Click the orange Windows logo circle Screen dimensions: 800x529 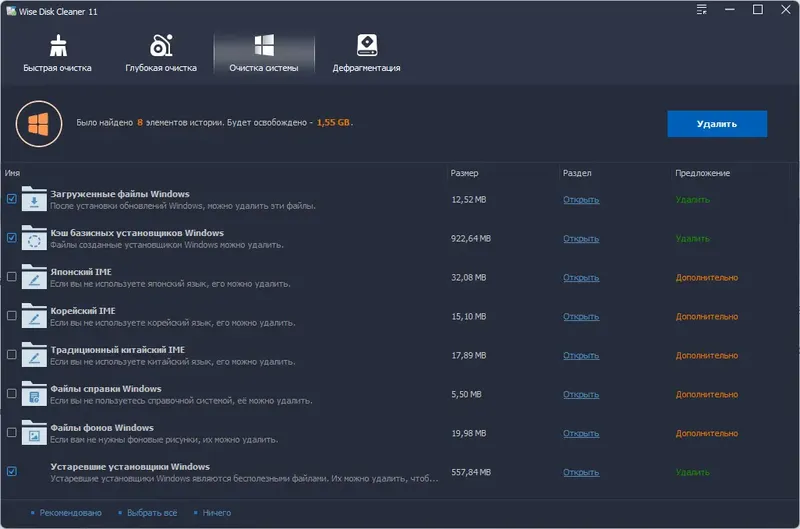(x=39, y=124)
